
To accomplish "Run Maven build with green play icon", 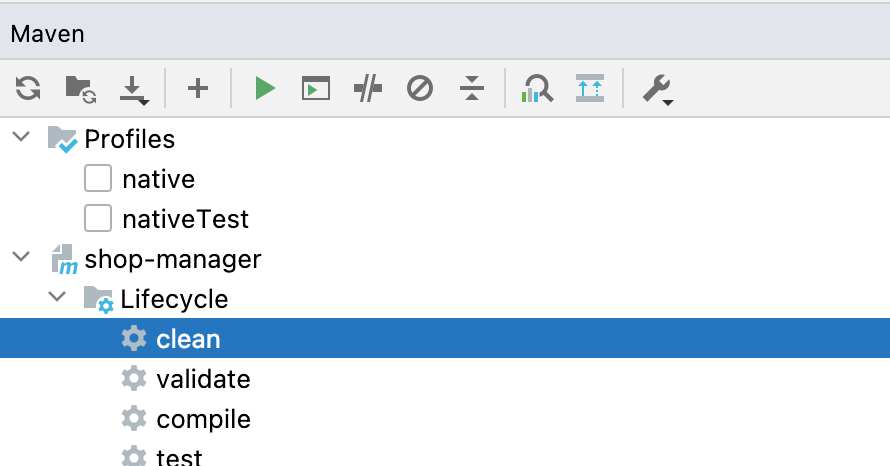I will (x=264, y=89).
